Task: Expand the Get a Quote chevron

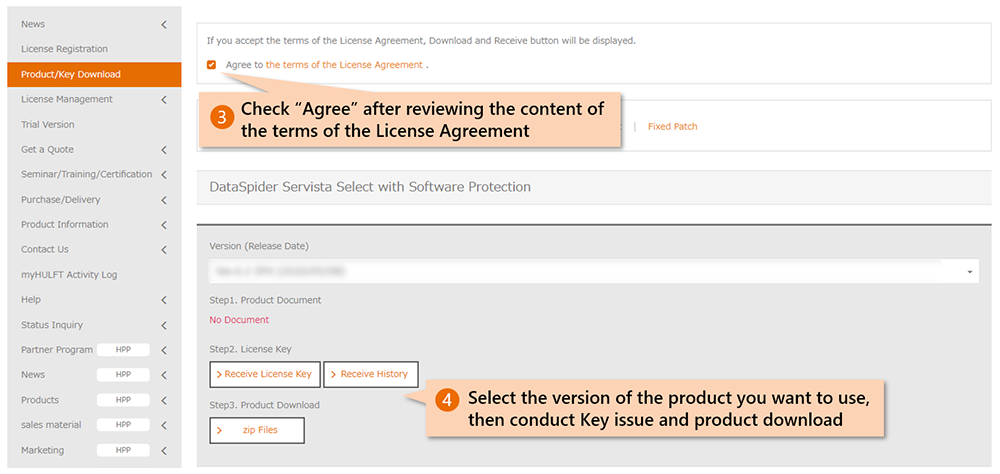Action: (x=164, y=150)
